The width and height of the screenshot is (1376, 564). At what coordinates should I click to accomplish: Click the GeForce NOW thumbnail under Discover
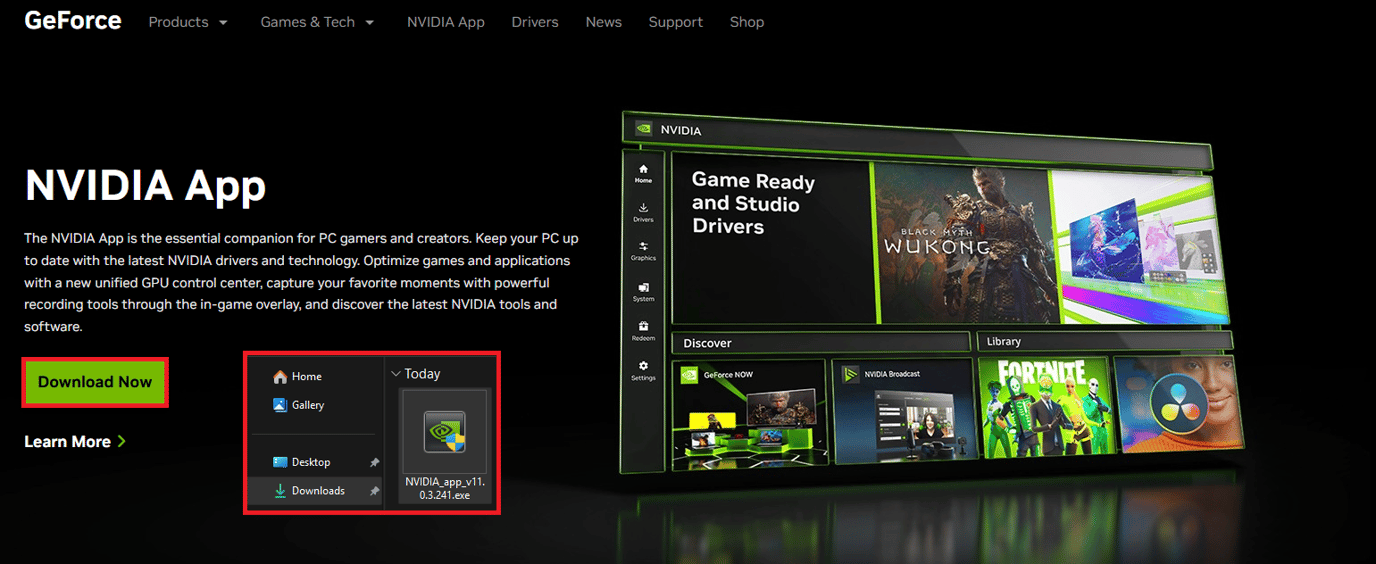748,413
